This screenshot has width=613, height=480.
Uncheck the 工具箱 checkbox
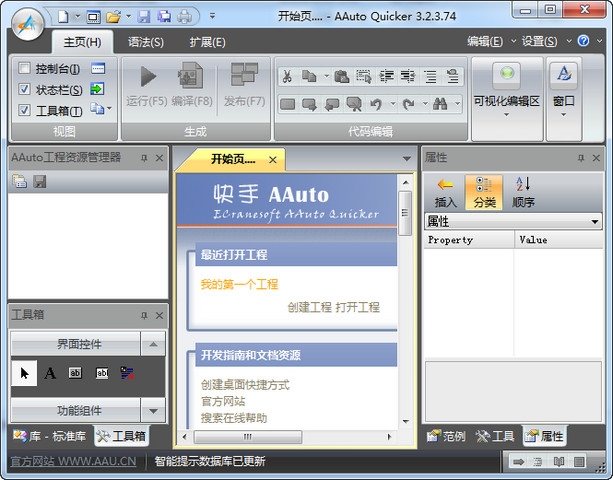(x=24, y=109)
